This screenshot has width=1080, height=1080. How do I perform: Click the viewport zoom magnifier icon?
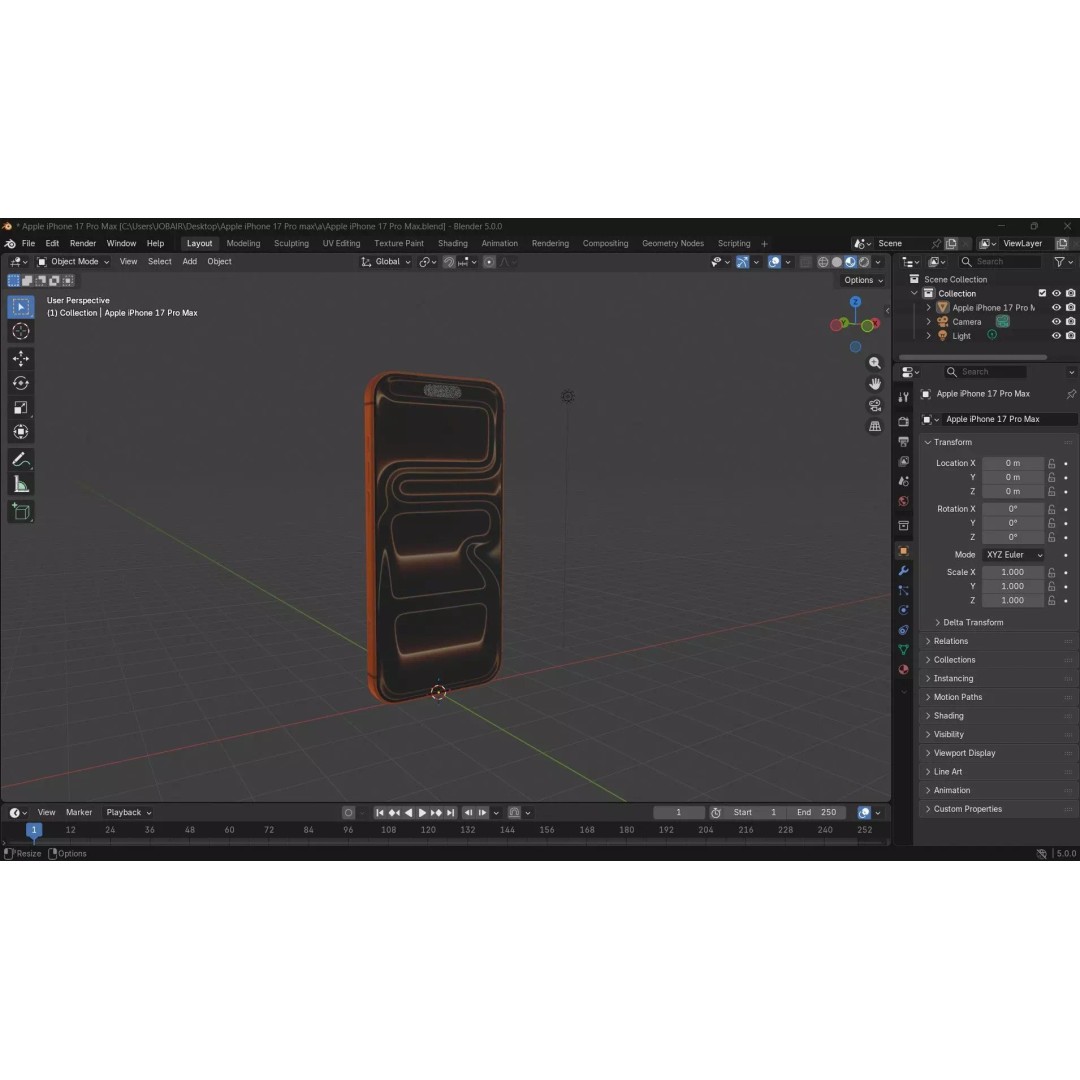click(x=875, y=363)
